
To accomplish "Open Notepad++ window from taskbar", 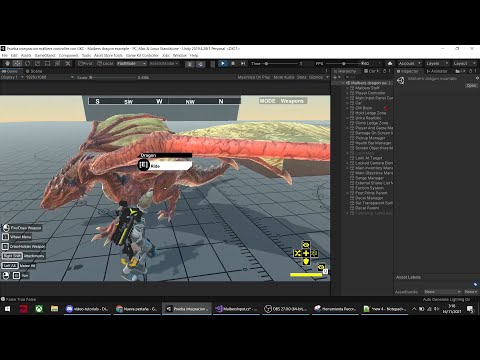I will [384, 309].
